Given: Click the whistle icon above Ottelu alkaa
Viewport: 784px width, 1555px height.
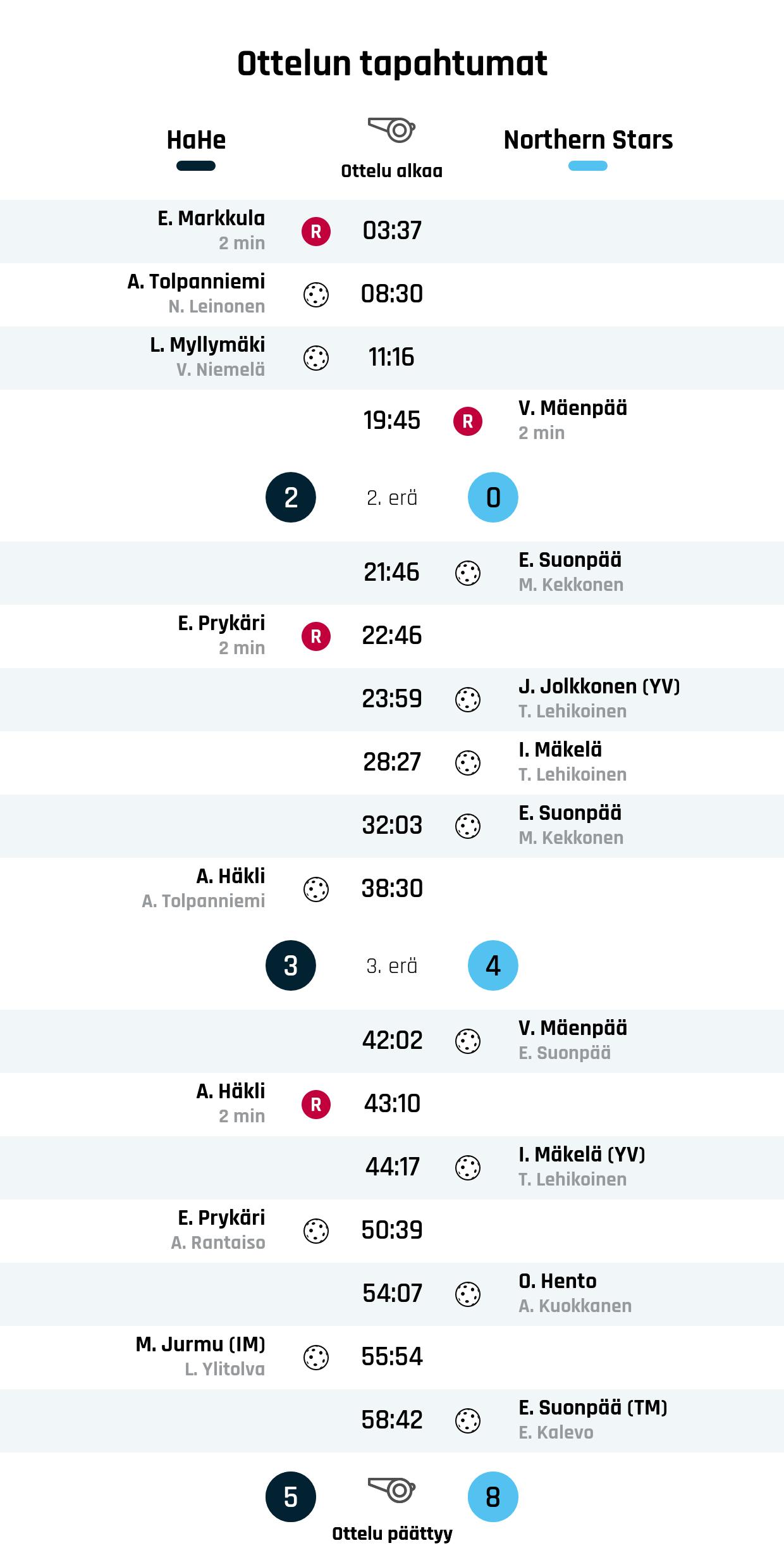Looking at the screenshot, I should [392, 130].
